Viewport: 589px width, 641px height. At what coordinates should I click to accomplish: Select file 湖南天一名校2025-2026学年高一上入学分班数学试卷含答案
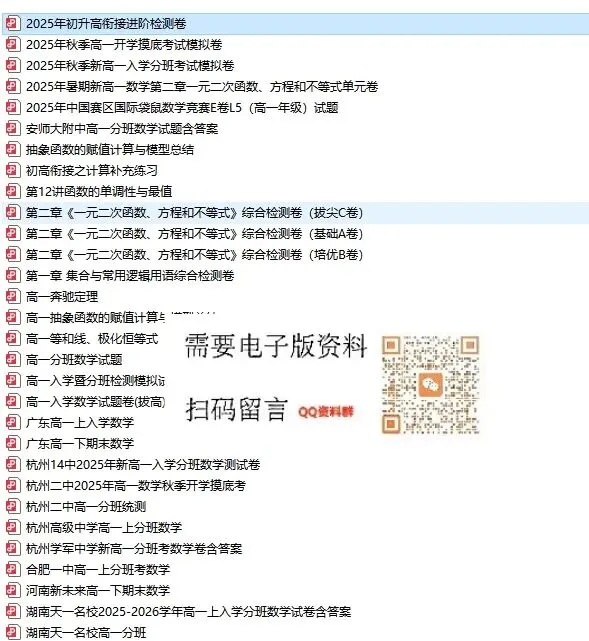coord(188,612)
